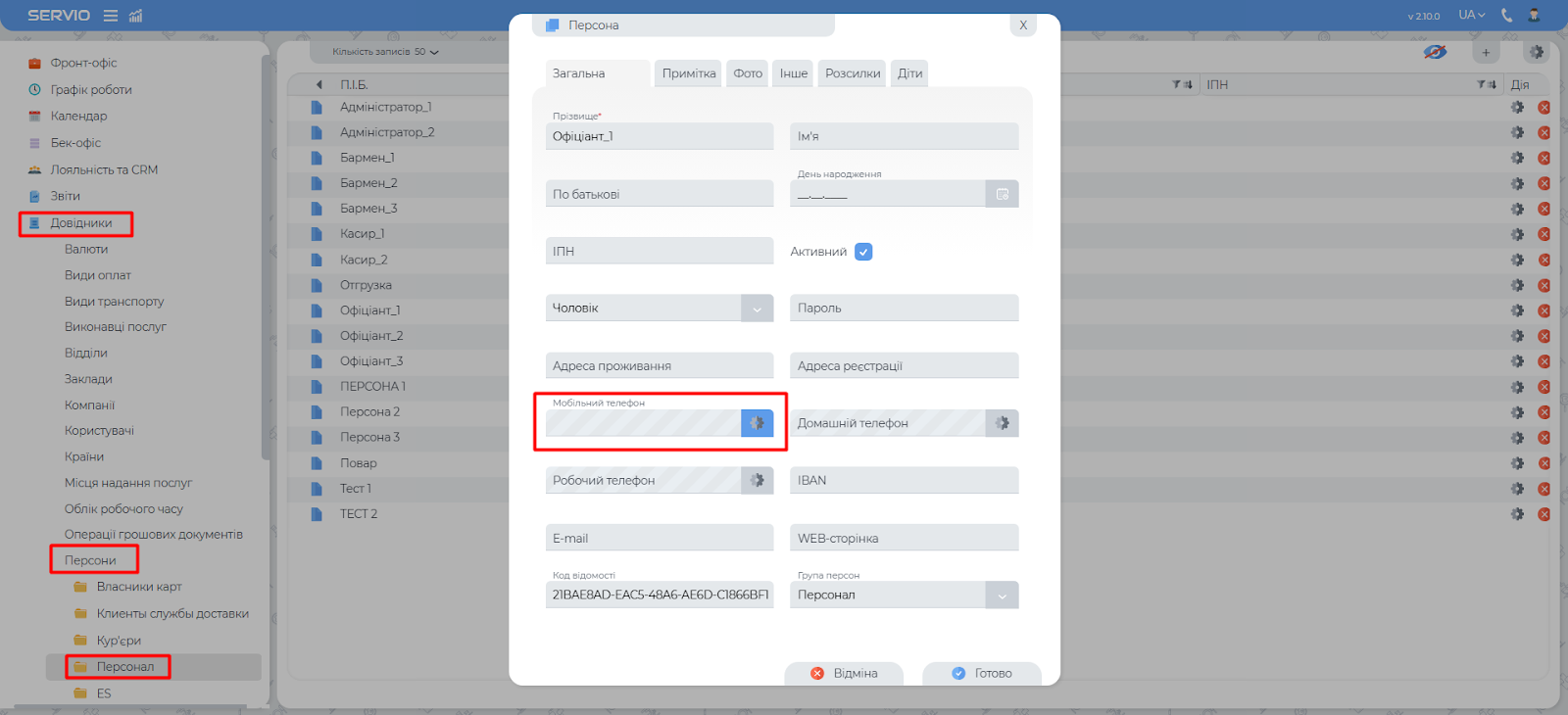1568x715 pixels.
Task: Click the hamburger menu icon near SERVIO logo
Action: pyautogui.click(x=111, y=16)
